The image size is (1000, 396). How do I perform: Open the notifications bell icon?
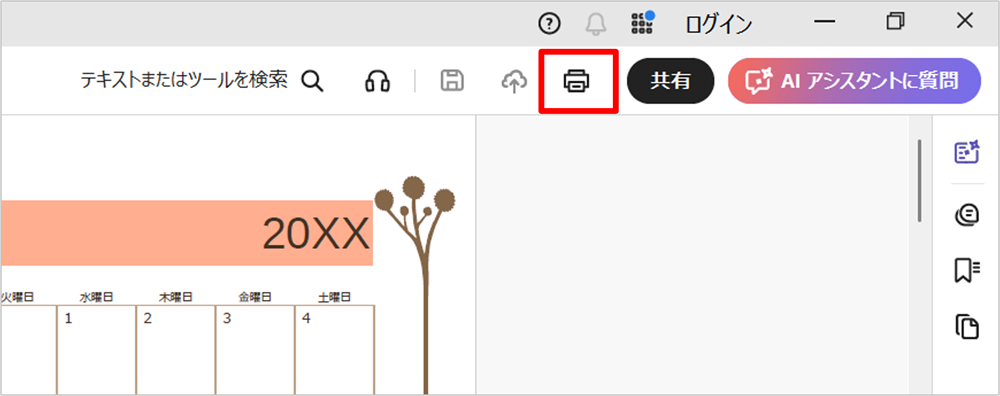[x=596, y=24]
